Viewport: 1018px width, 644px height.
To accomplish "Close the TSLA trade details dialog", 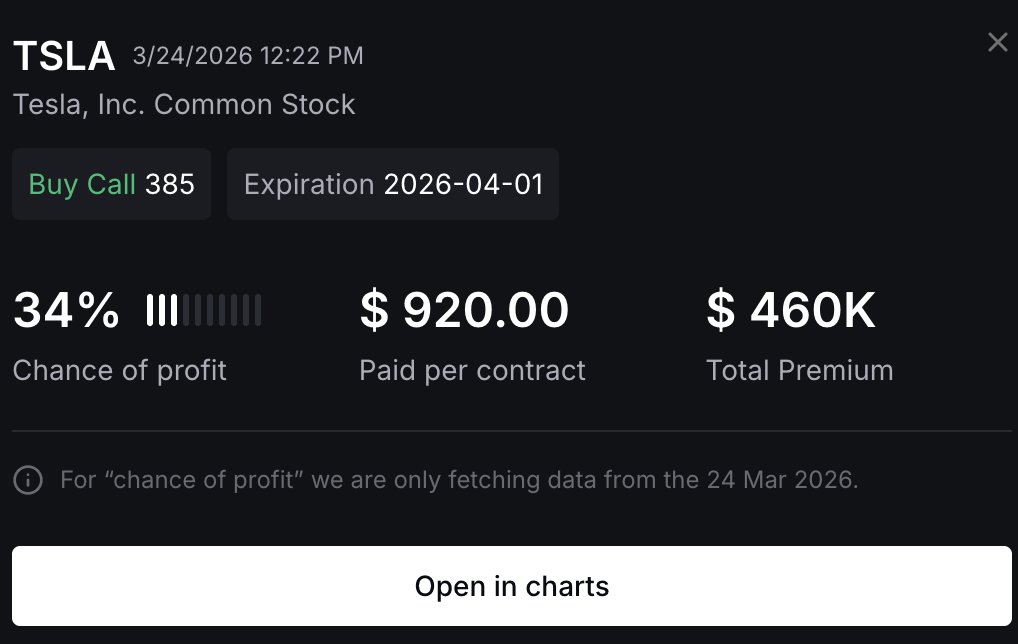I will (997, 42).
